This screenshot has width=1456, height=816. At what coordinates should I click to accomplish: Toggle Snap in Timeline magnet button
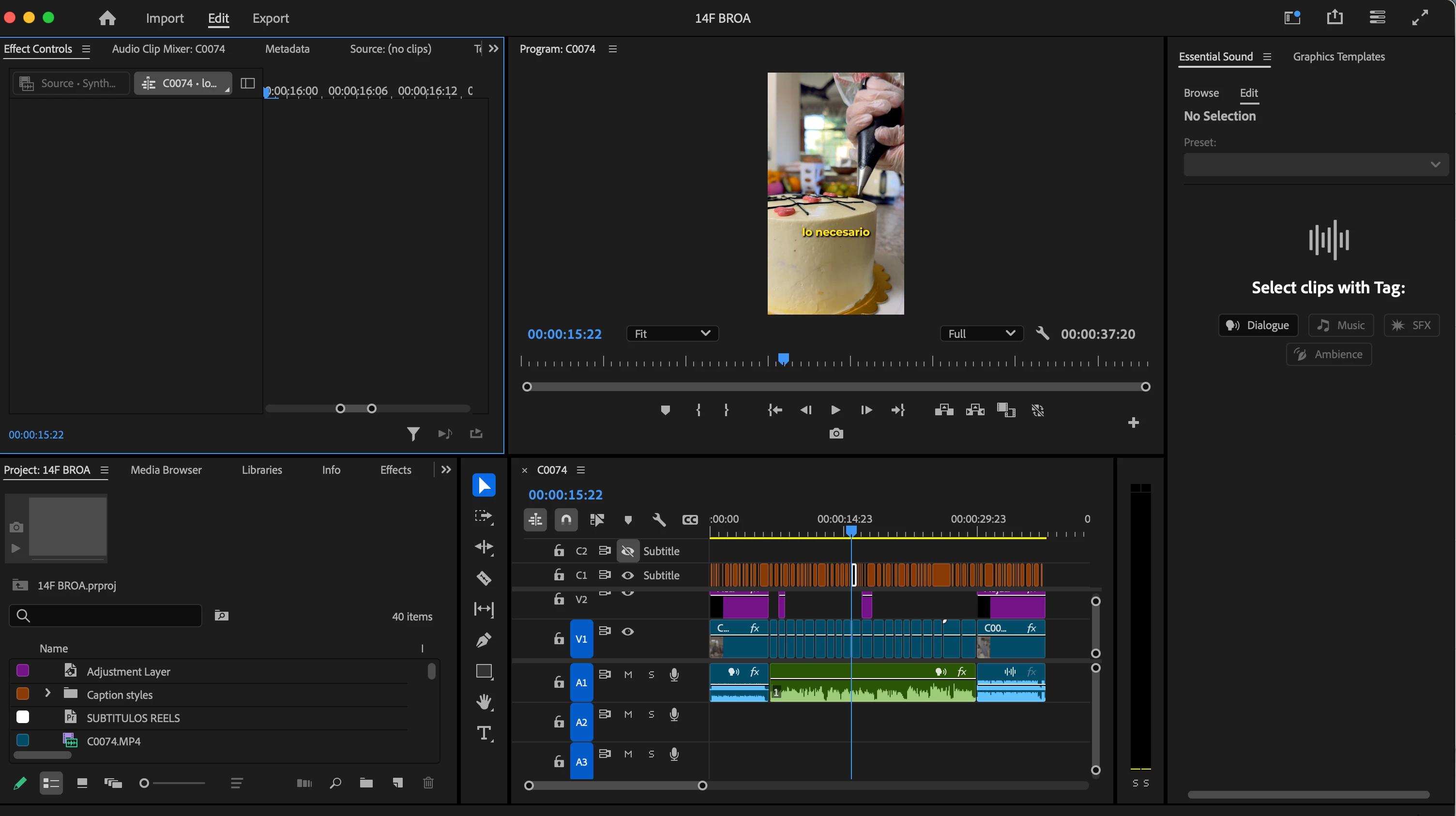coord(566,519)
